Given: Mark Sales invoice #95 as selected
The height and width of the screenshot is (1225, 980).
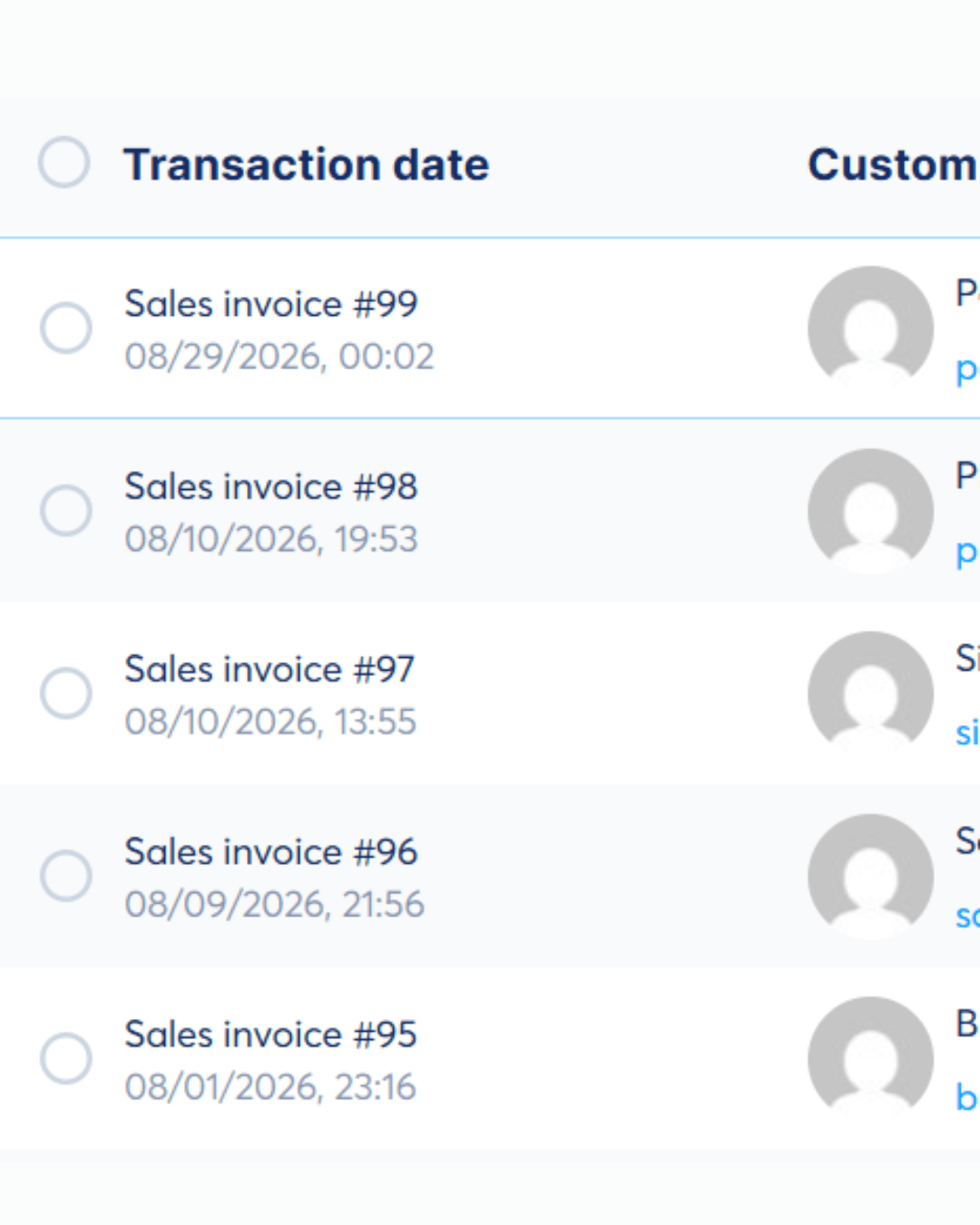Looking at the screenshot, I should [x=65, y=1058].
